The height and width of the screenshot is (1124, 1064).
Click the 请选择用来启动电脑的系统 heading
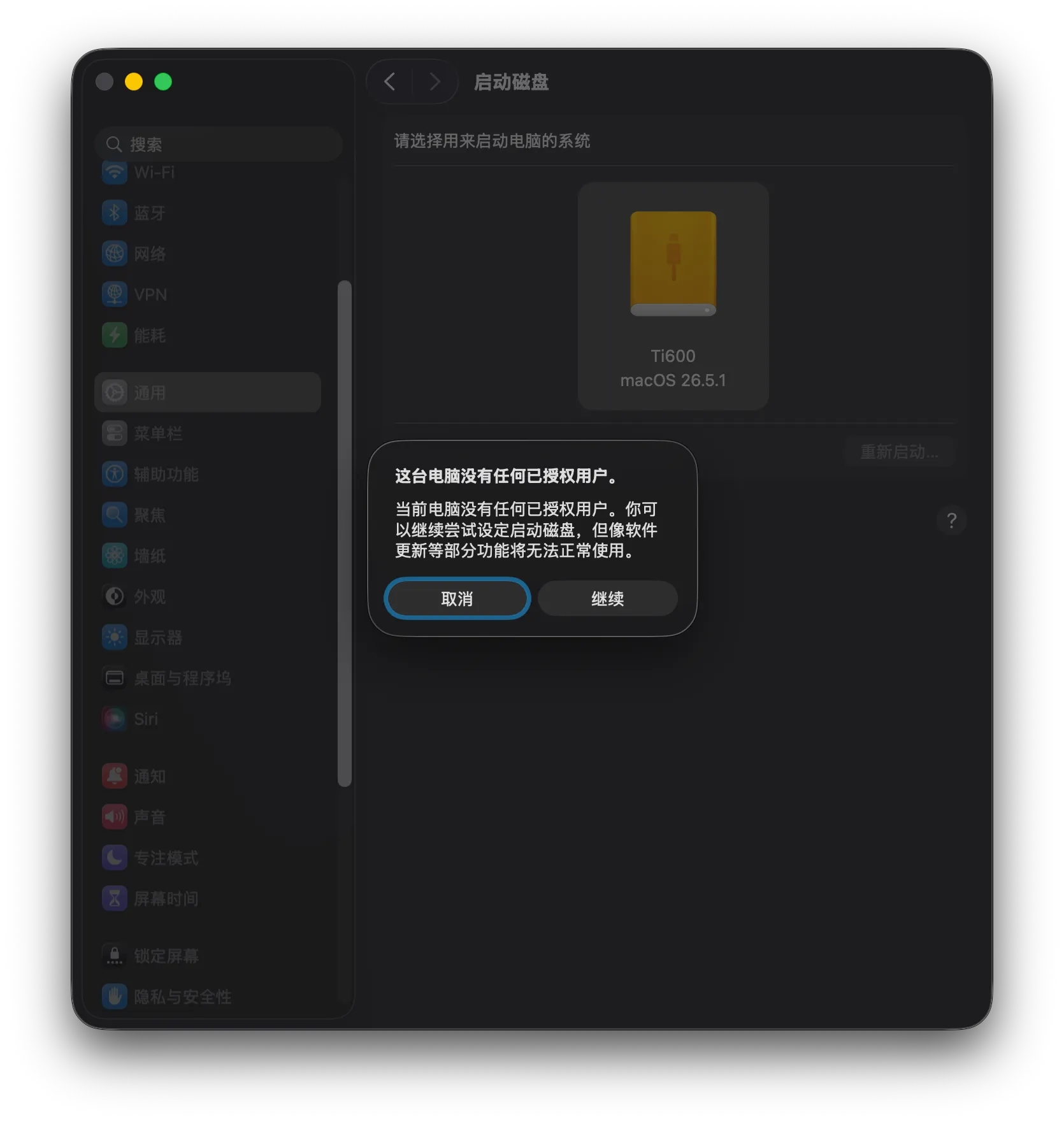point(492,141)
